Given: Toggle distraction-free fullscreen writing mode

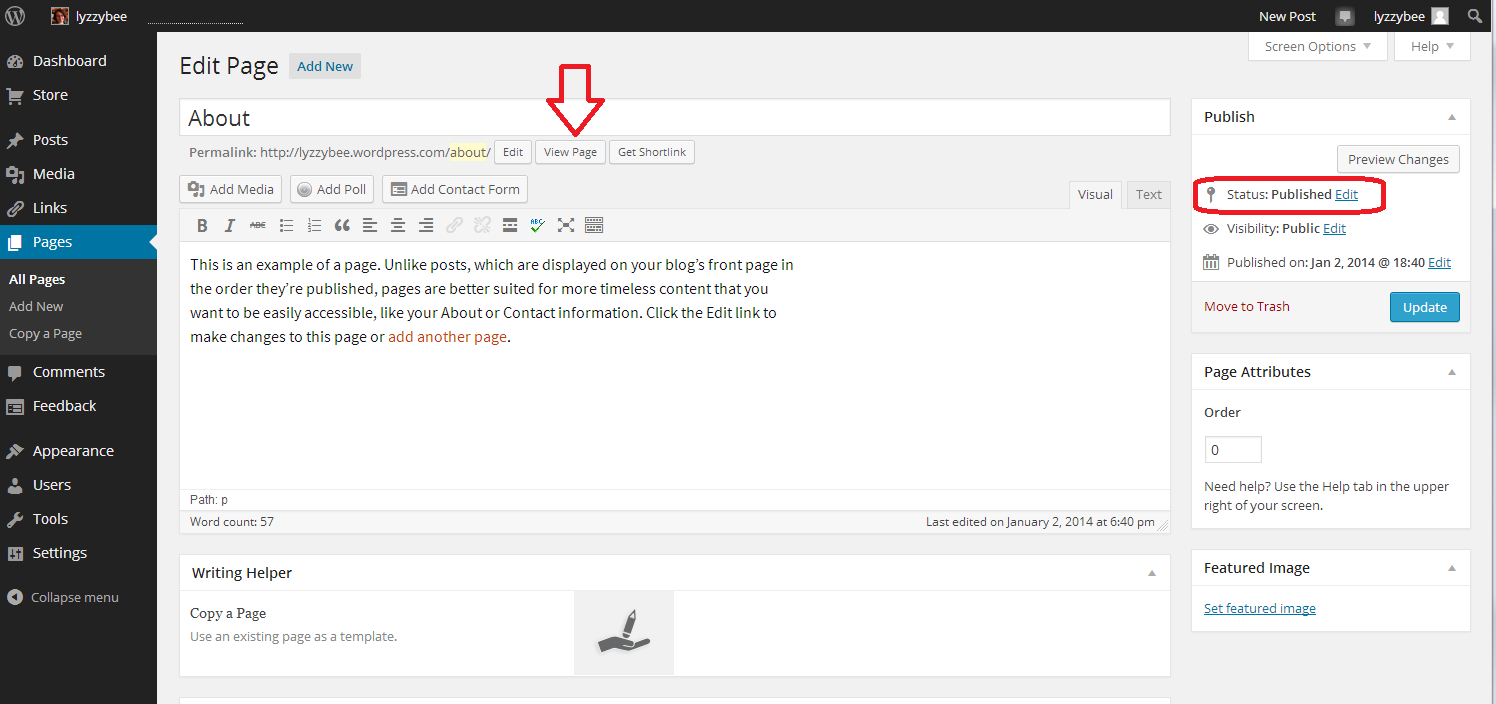Looking at the screenshot, I should [566, 225].
